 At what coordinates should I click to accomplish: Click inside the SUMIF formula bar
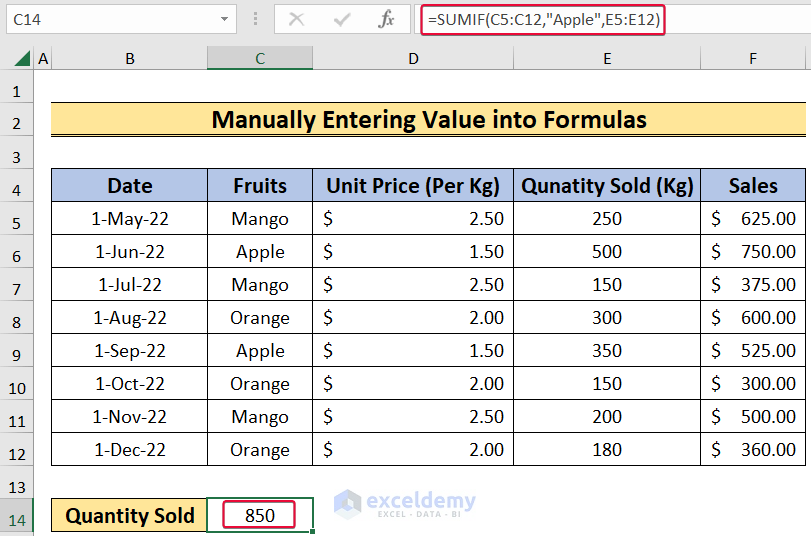tap(600, 19)
